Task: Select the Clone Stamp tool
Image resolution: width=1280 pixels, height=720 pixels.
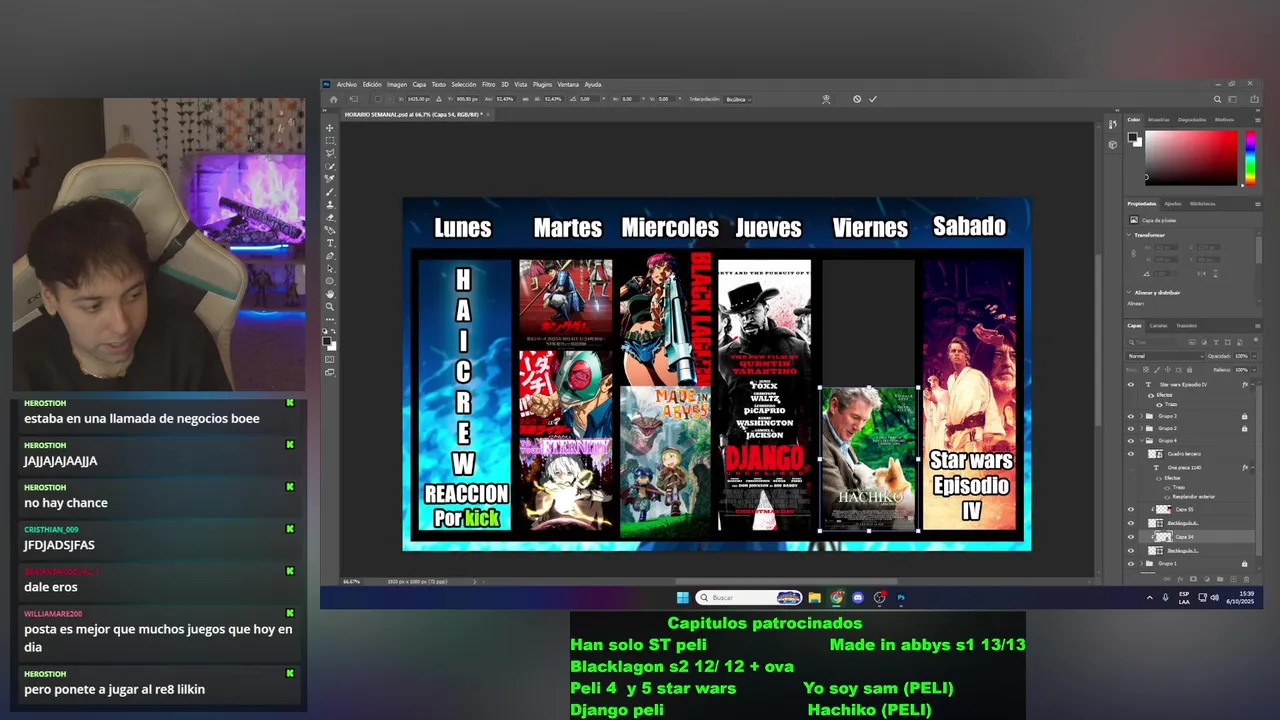Action: [330, 204]
